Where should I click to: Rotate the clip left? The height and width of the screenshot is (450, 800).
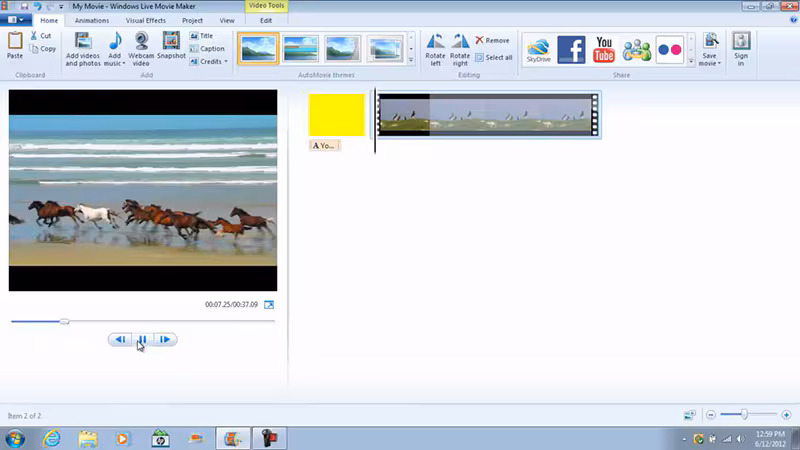[x=435, y=49]
